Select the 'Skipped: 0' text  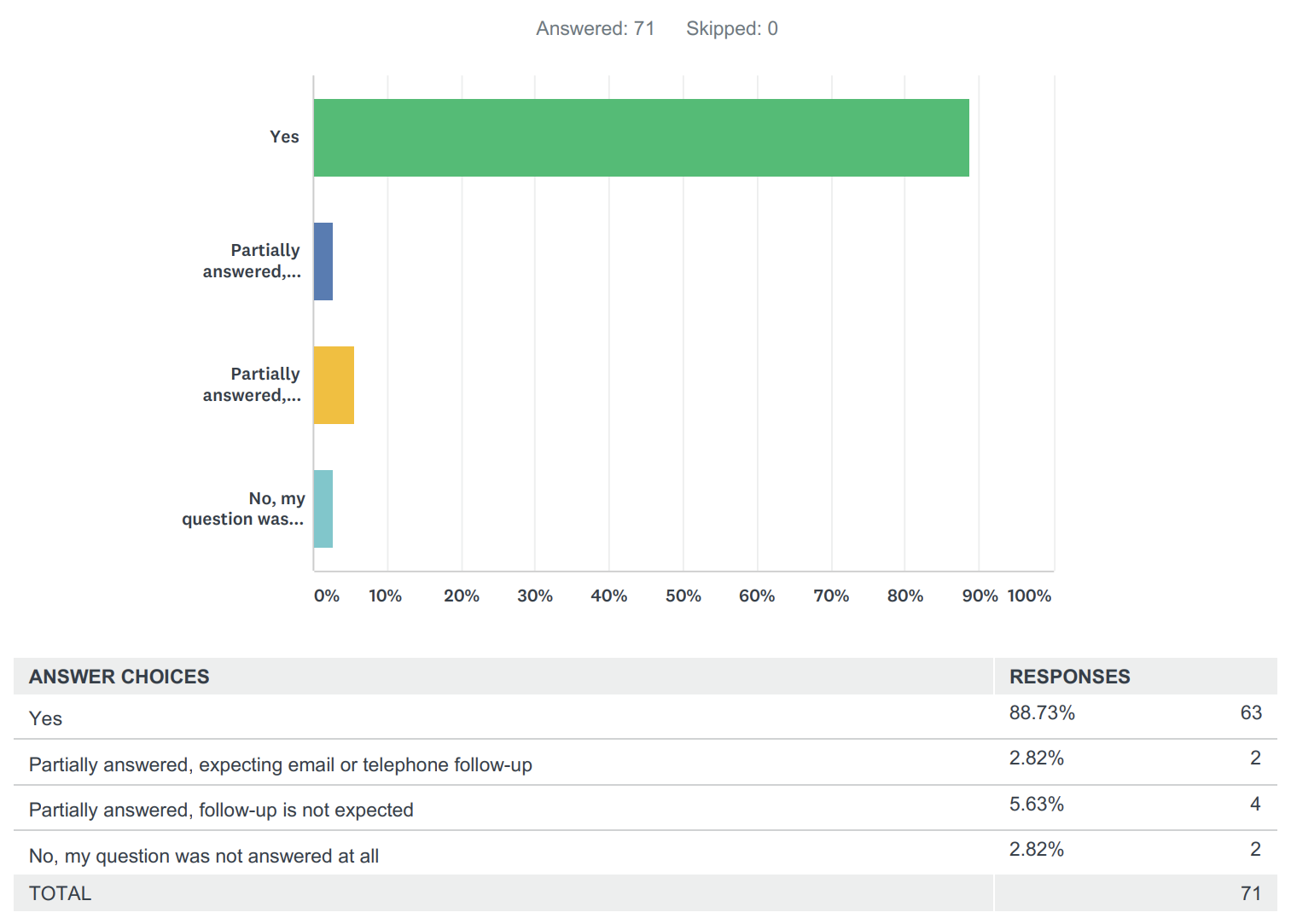click(731, 28)
